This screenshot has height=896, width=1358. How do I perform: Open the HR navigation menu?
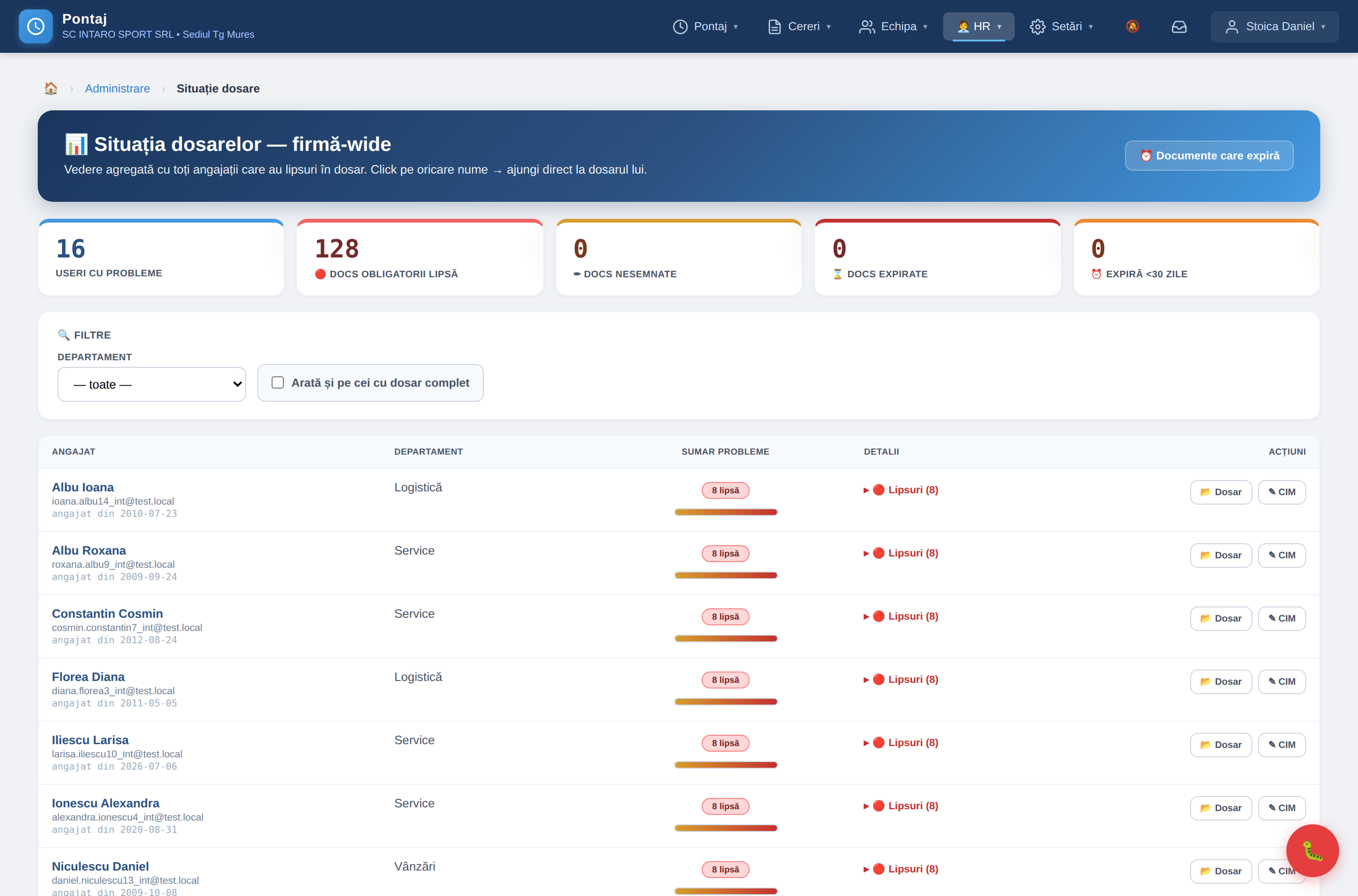tap(978, 26)
